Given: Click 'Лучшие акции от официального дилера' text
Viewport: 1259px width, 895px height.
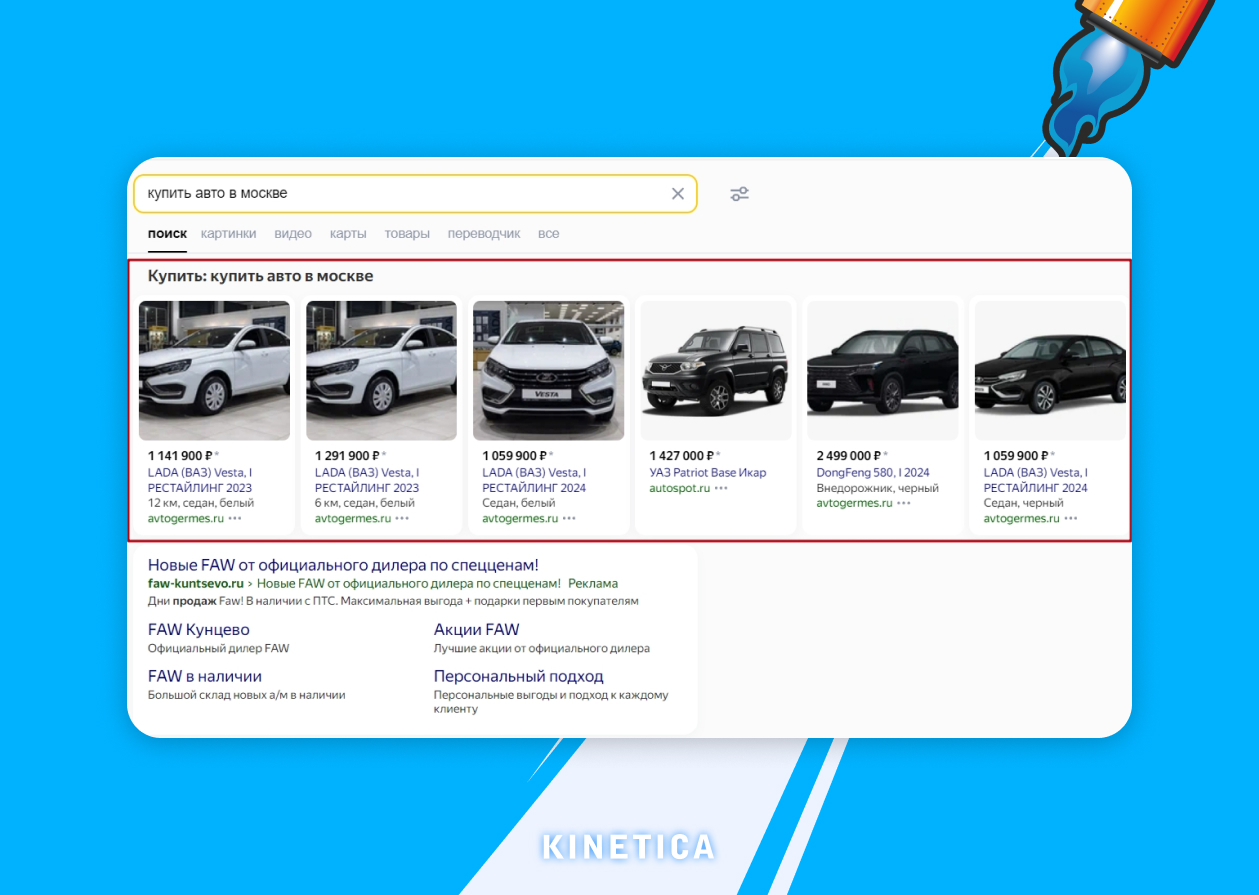Looking at the screenshot, I should click(x=542, y=648).
